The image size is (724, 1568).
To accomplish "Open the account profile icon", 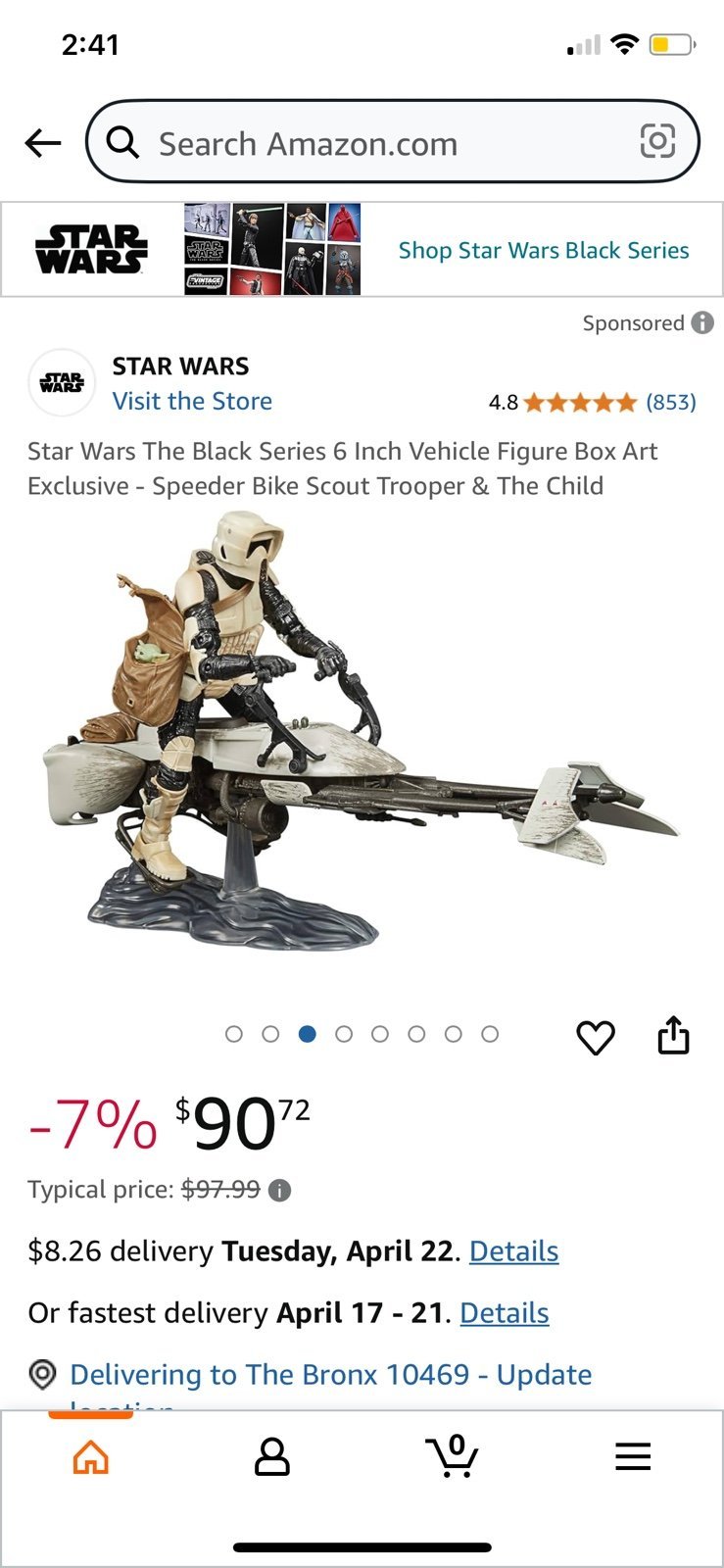I will [272, 1457].
